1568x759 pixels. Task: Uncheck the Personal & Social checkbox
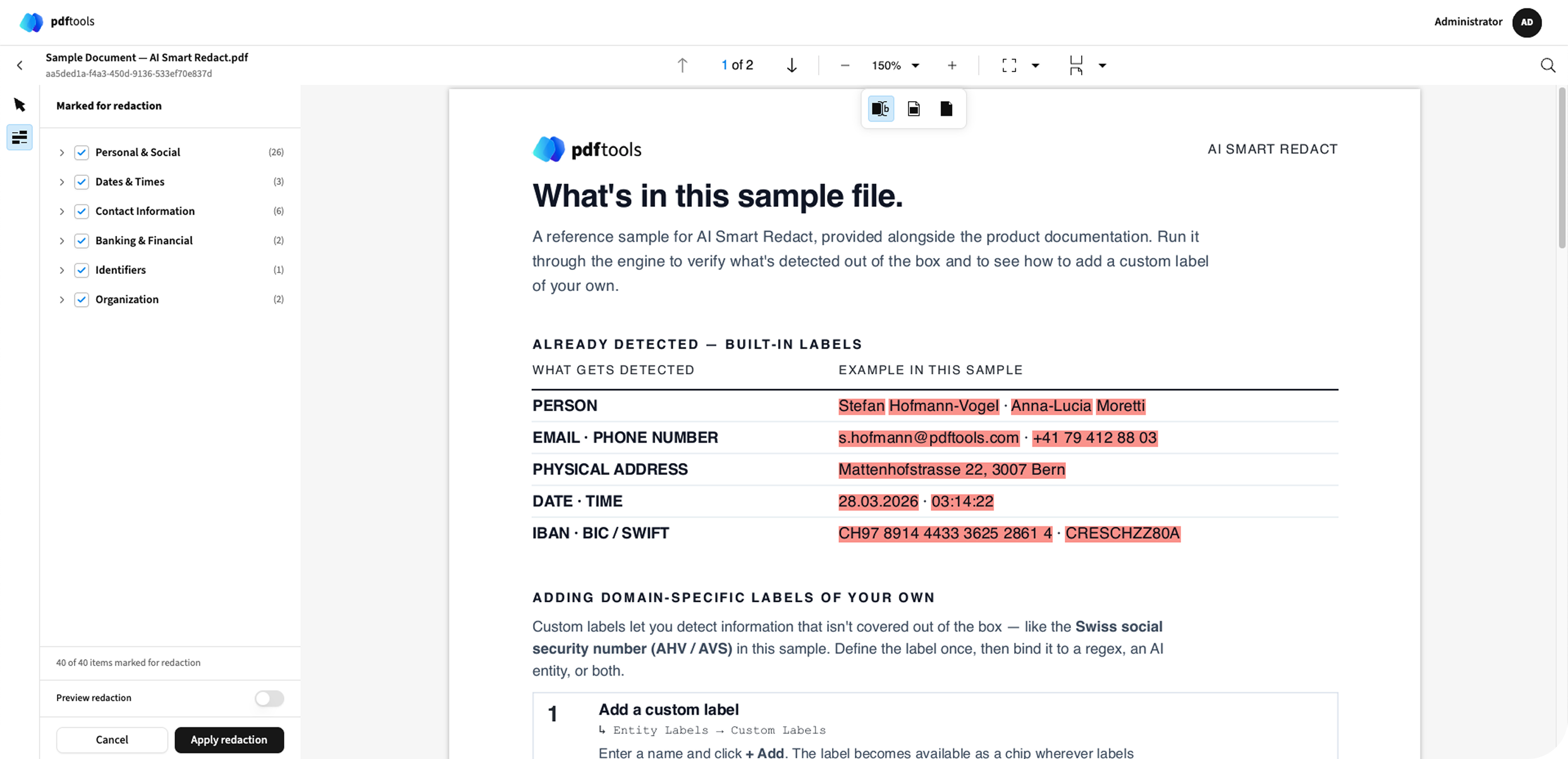pos(82,152)
